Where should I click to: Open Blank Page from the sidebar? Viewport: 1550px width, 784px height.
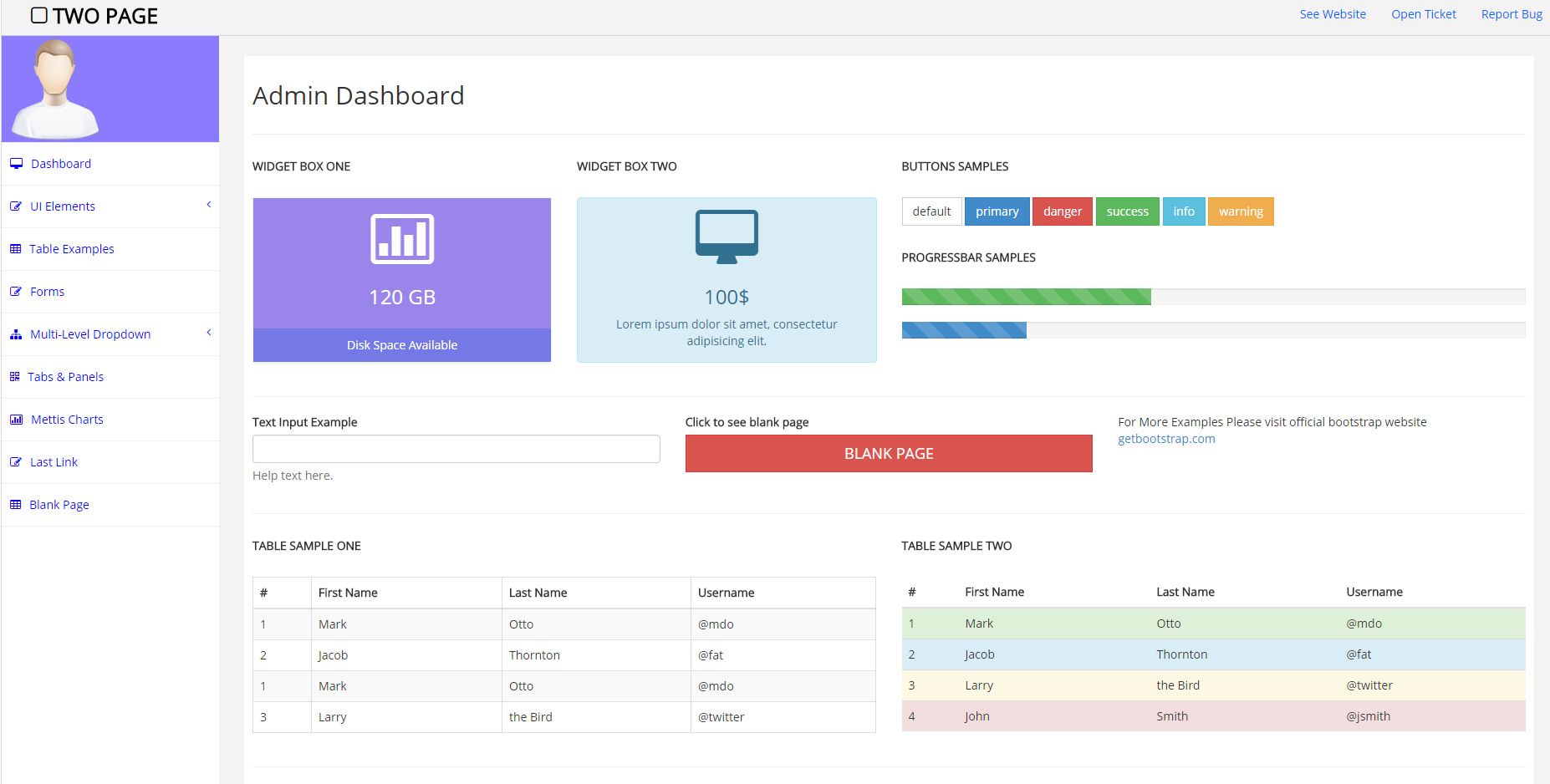click(x=59, y=505)
